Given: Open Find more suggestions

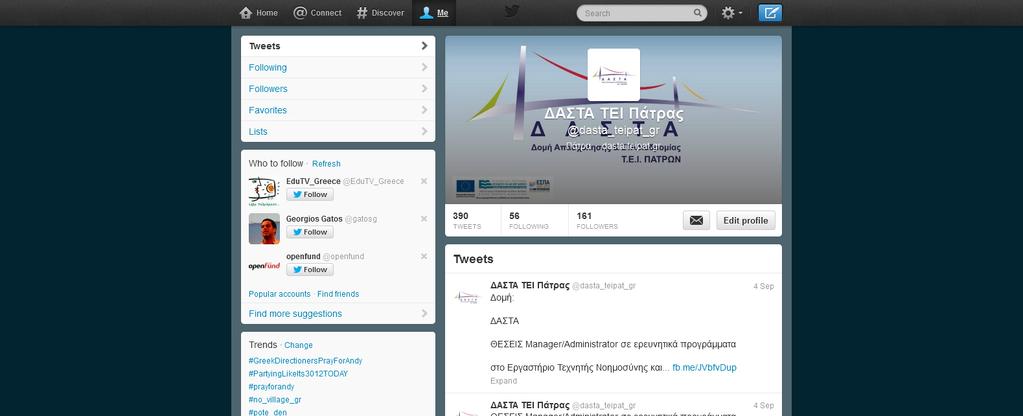Looking at the screenshot, I should (x=338, y=314).
